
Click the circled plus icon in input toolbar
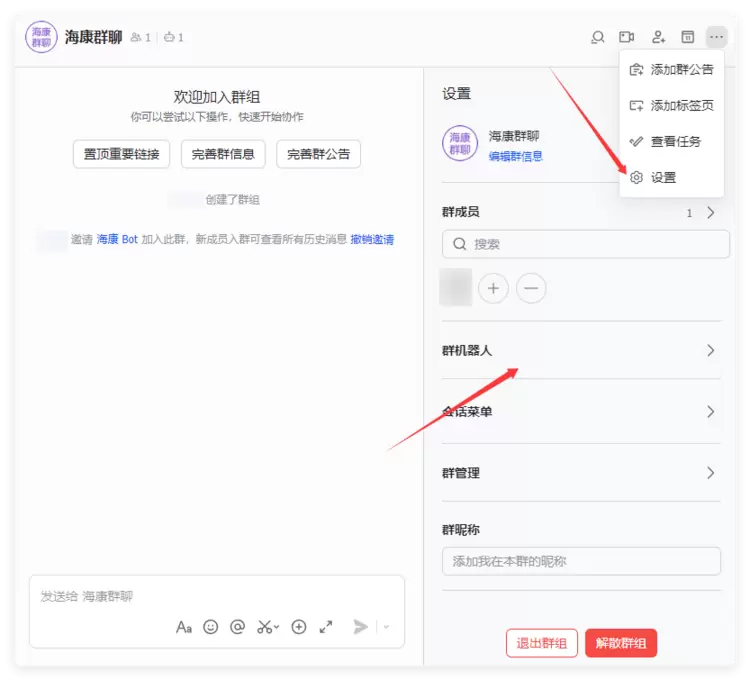pos(298,627)
